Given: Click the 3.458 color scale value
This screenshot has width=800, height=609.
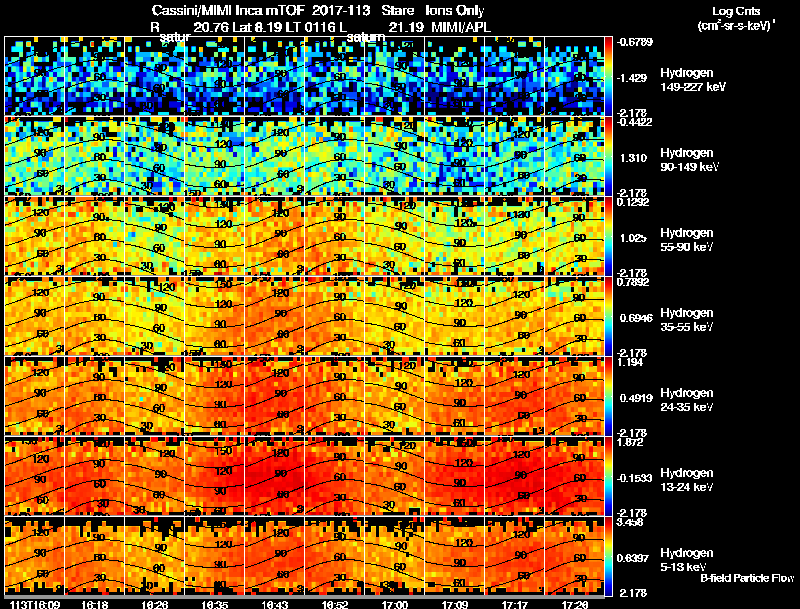Looking at the screenshot, I should click(630, 522).
